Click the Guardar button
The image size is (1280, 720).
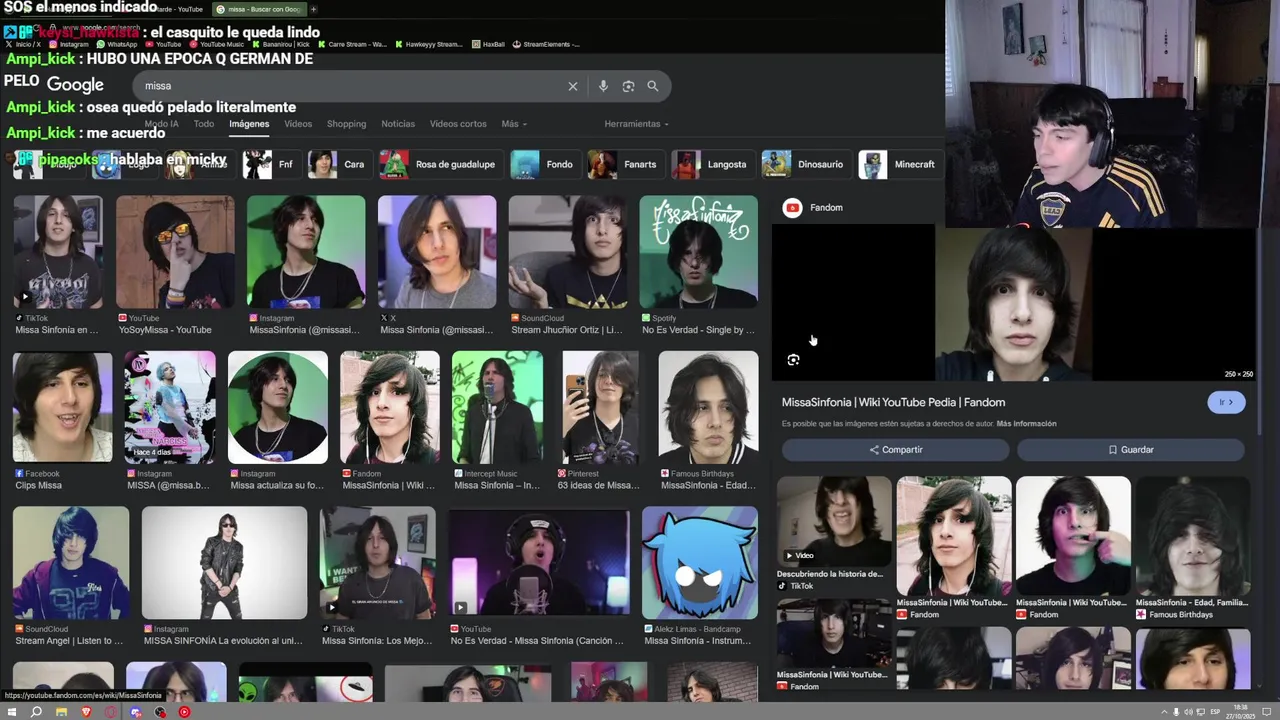(1131, 450)
